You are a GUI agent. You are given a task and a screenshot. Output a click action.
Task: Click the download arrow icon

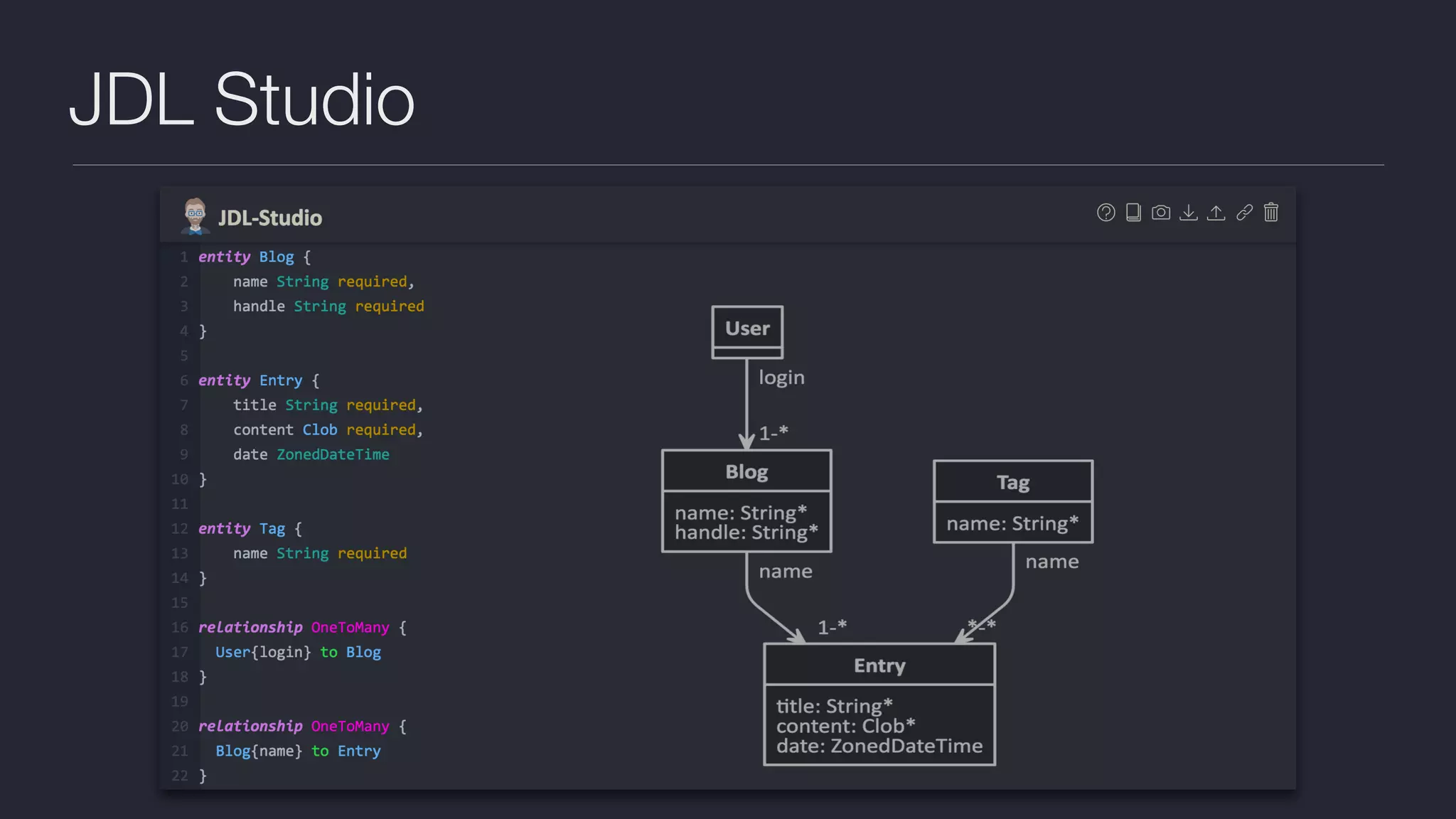[x=1189, y=213]
